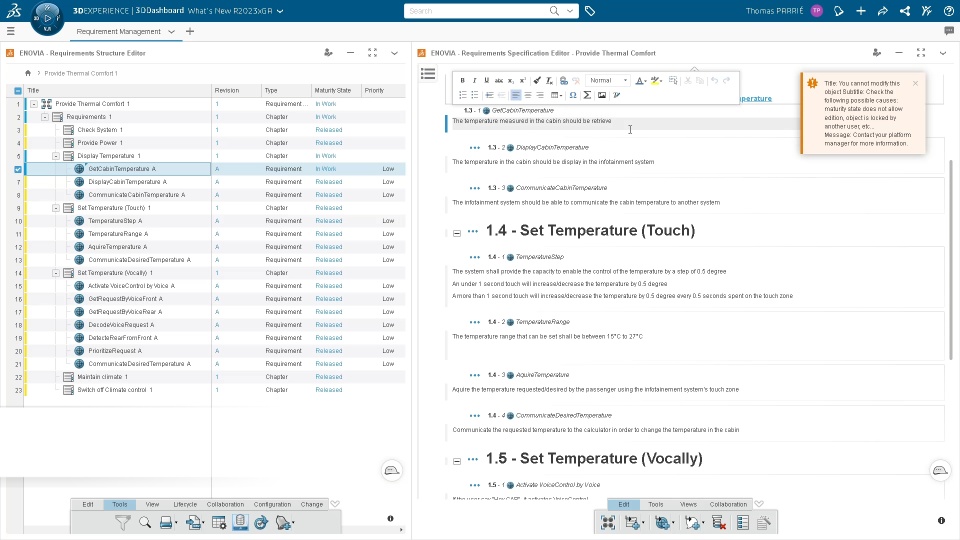The width and height of the screenshot is (960, 540).
Task: Toggle bold formatting in text editor
Action: click(x=462, y=80)
